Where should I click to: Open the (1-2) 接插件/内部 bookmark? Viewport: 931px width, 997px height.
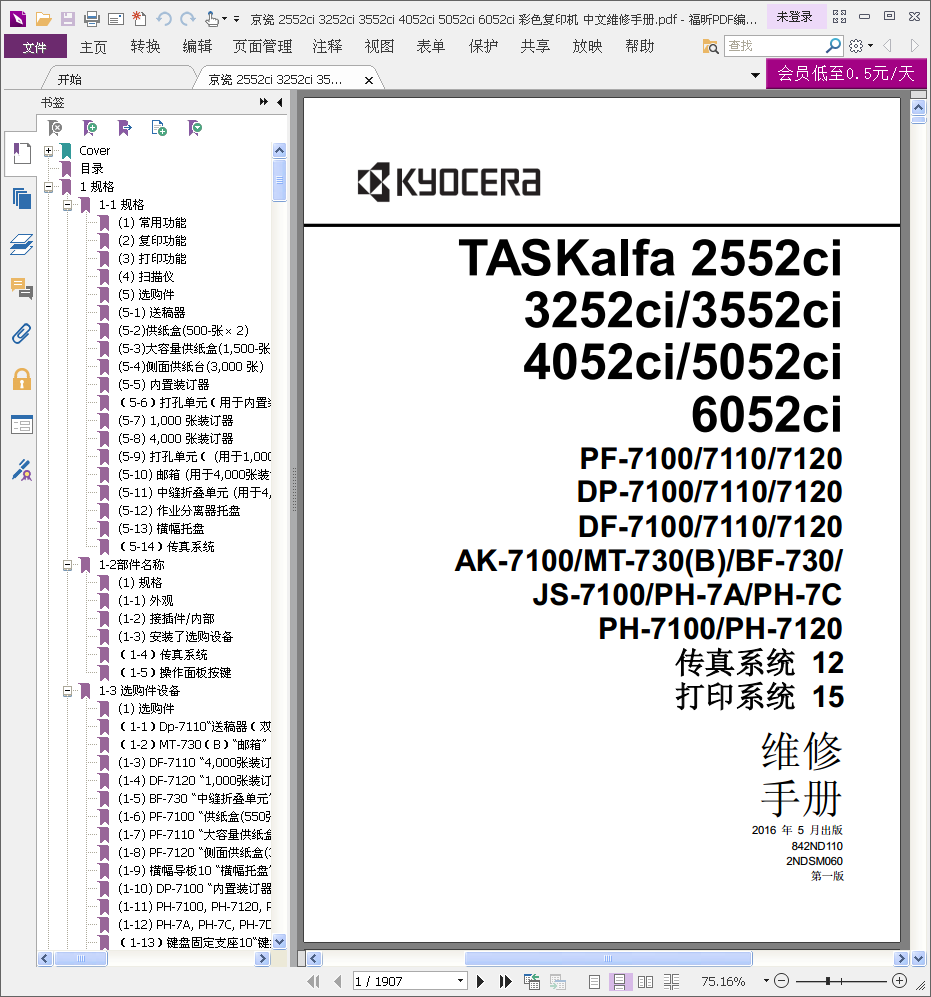tap(167, 619)
